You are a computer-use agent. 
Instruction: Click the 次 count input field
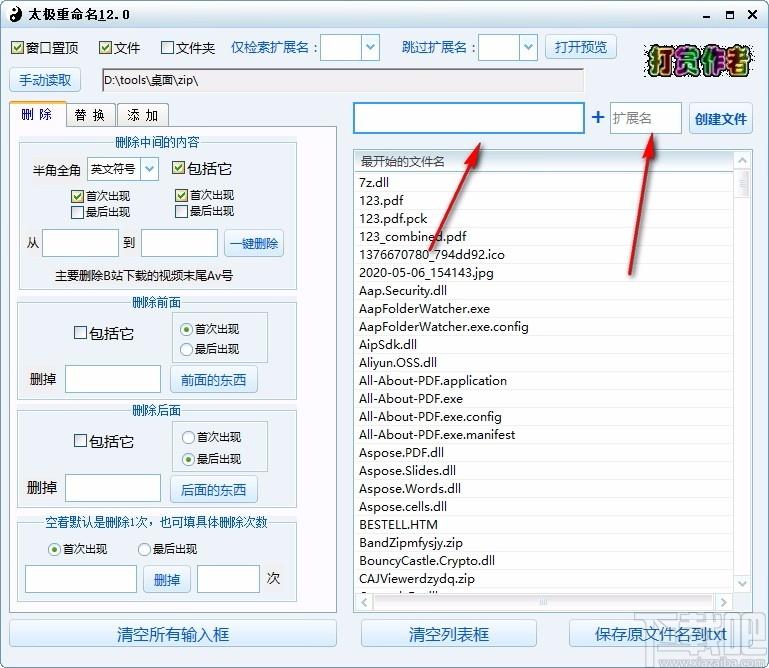click(228, 579)
